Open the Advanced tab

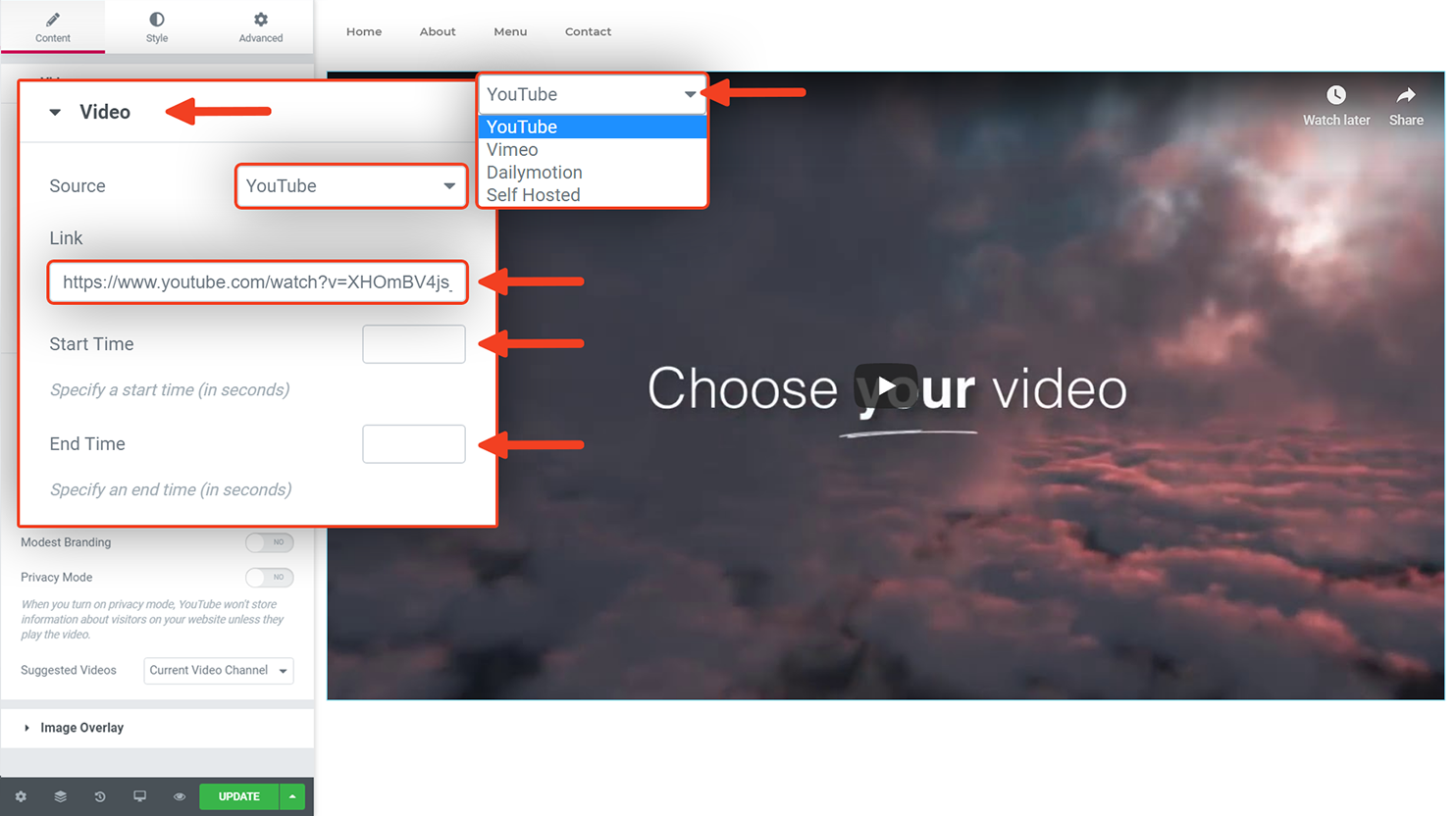[261, 27]
